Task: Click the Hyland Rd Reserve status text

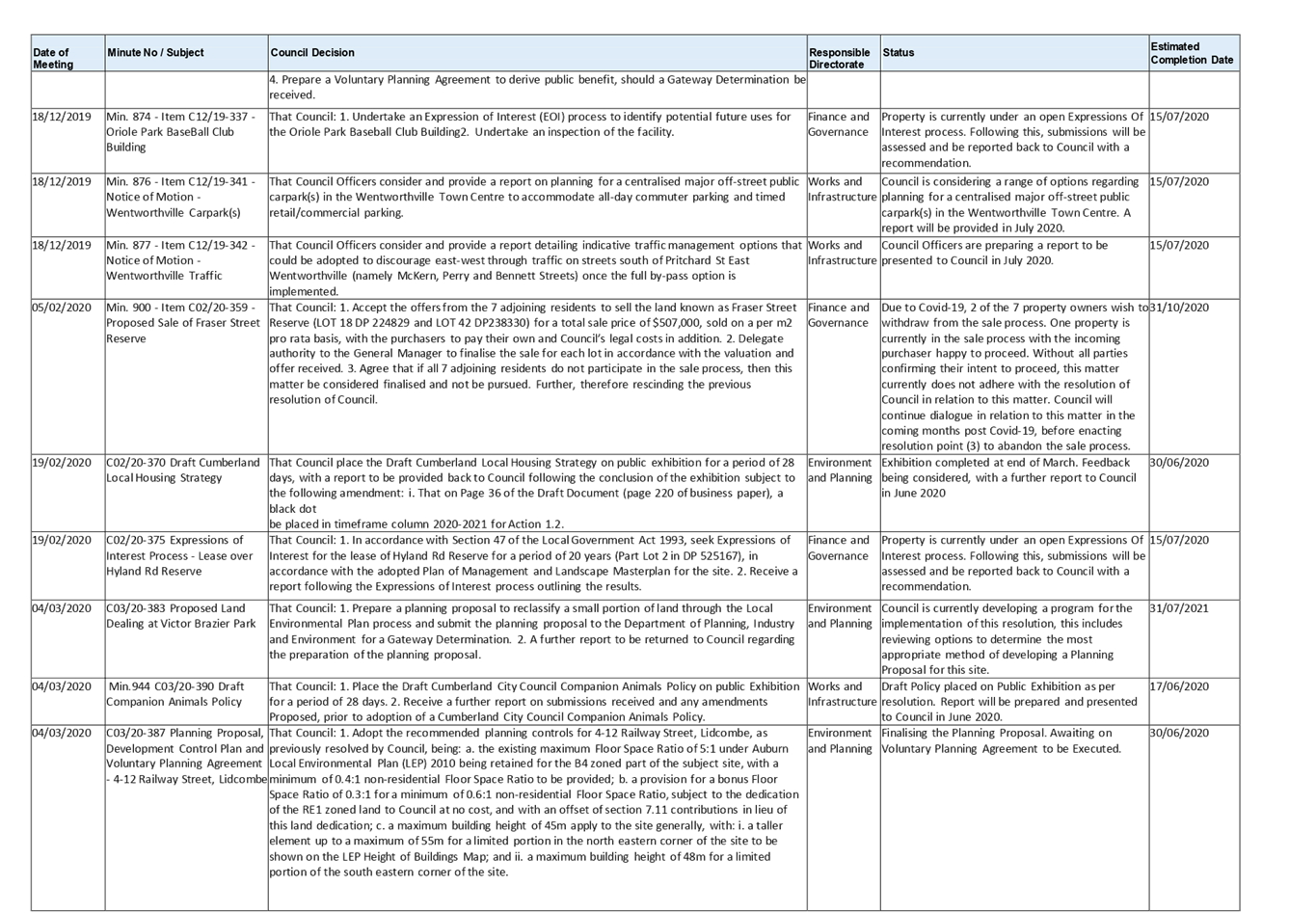Action: coord(1013,564)
